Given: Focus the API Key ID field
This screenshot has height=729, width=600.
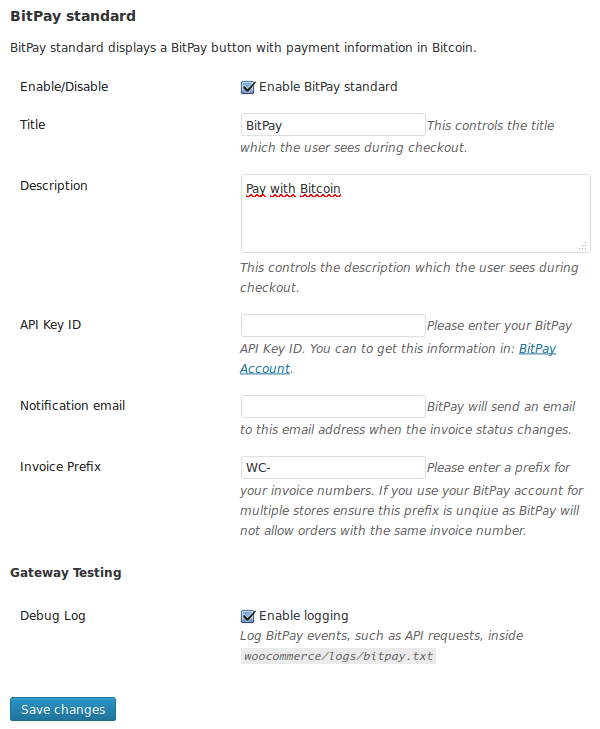Looking at the screenshot, I should pos(333,325).
